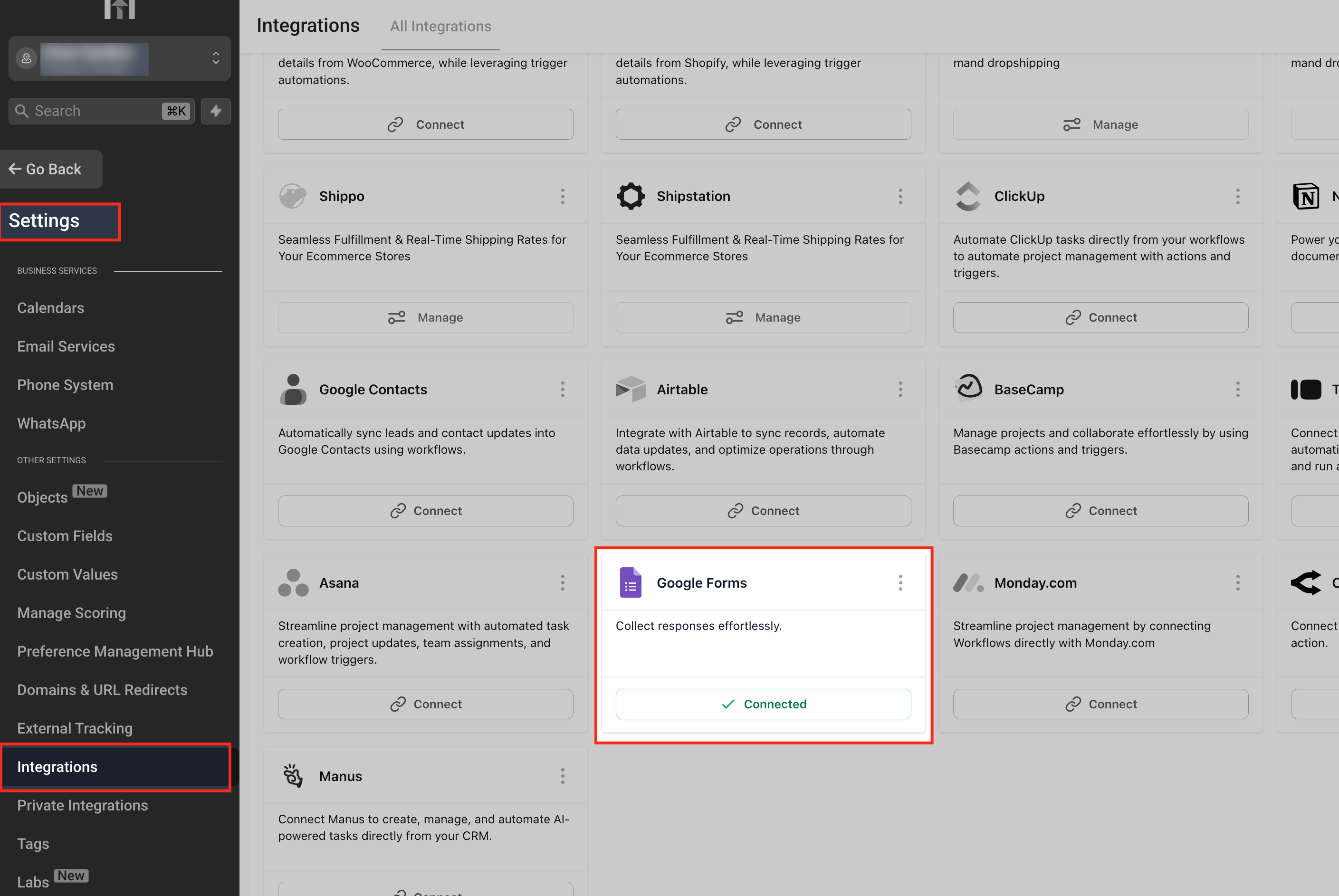The image size is (1339, 896).
Task: Select the Airtable integration icon
Action: (631, 389)
